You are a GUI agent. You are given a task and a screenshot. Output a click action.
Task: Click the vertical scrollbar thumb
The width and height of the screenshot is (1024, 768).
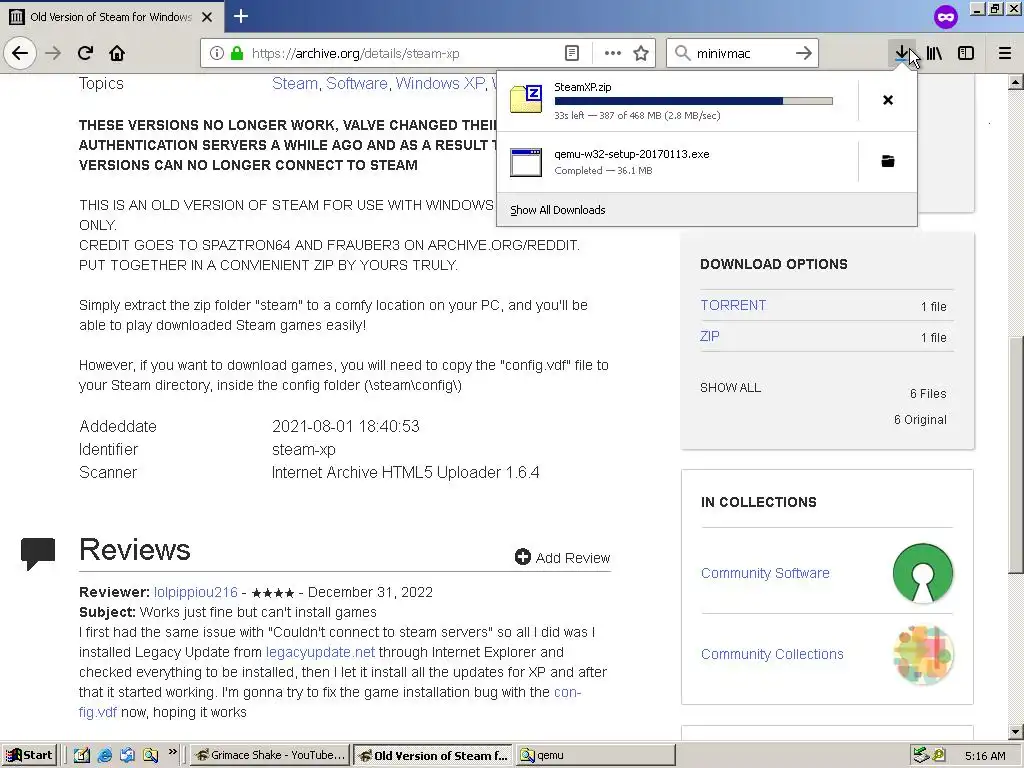pyautogui.click(x=1016, y=455)
